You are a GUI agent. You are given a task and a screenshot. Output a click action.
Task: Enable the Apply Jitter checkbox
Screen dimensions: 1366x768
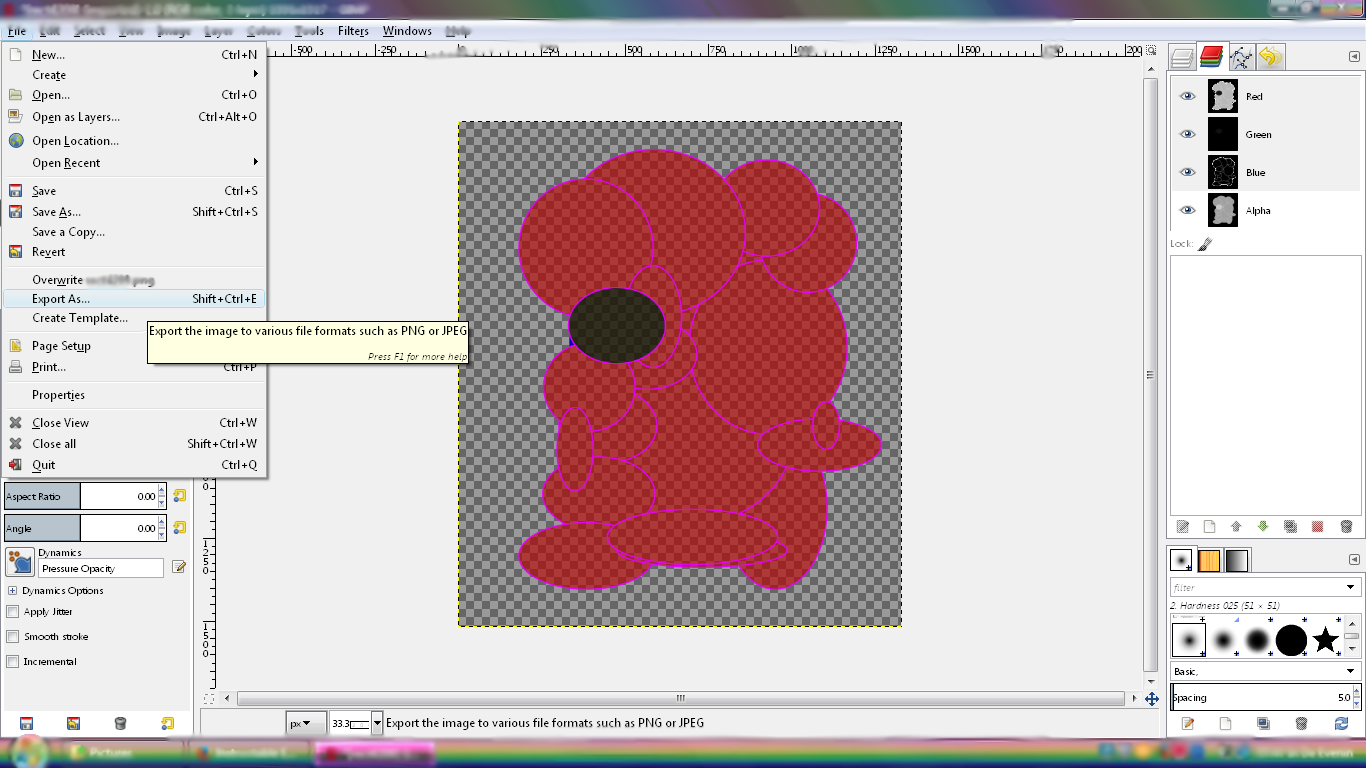coord(13,612)
